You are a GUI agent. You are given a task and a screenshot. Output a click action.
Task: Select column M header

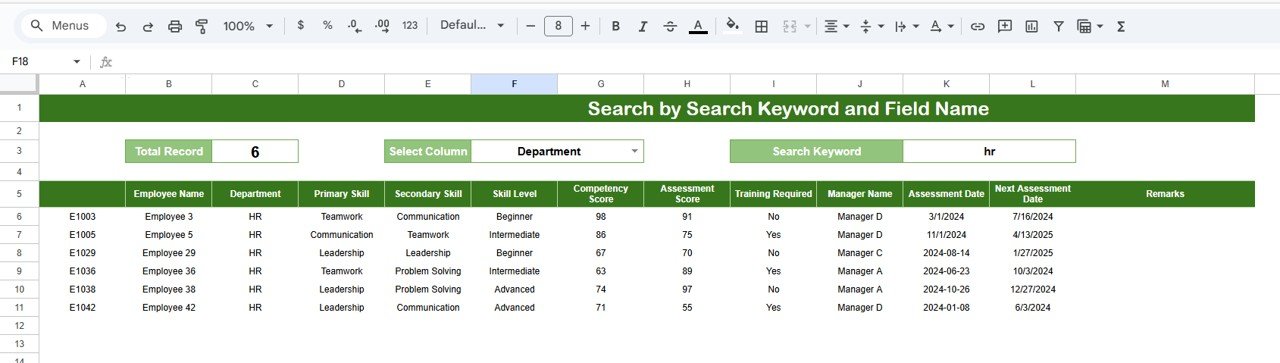(1165, 84)
